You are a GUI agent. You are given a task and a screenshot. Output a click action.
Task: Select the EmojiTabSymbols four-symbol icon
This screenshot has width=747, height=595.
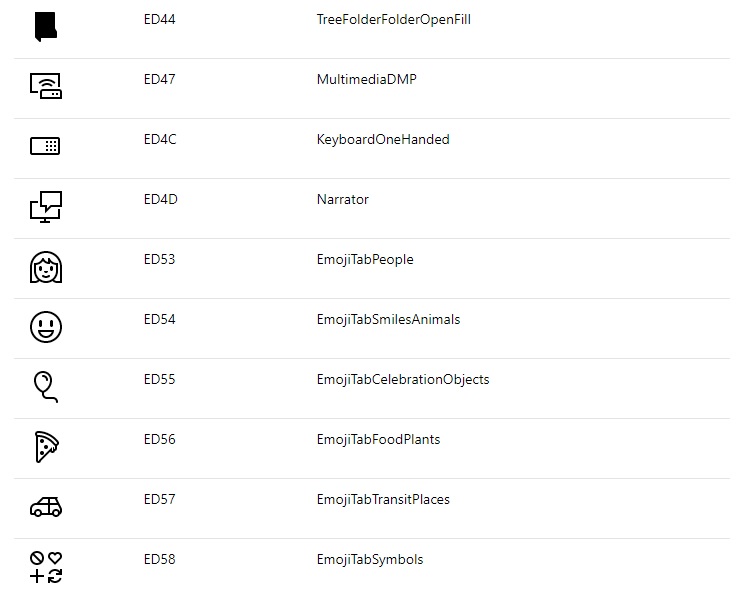pyautogui.click(x=46, y=567)
